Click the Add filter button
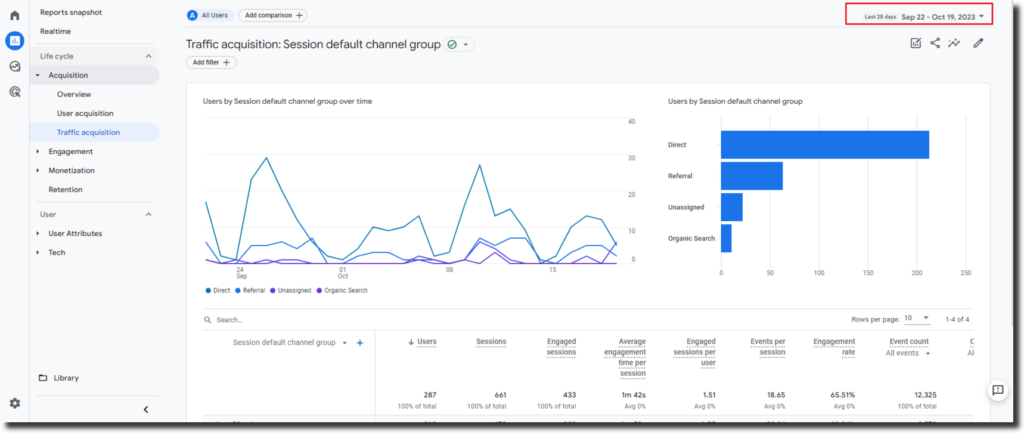 [x=211, y=62]
